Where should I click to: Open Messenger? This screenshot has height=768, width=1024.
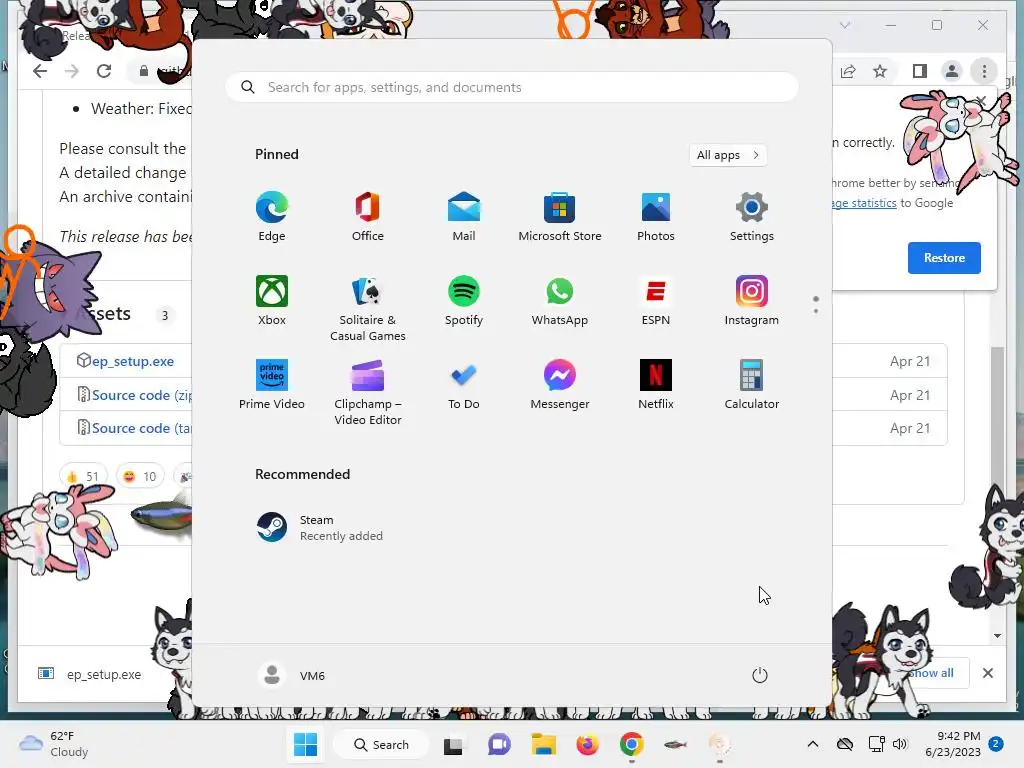tap(560, 385)
